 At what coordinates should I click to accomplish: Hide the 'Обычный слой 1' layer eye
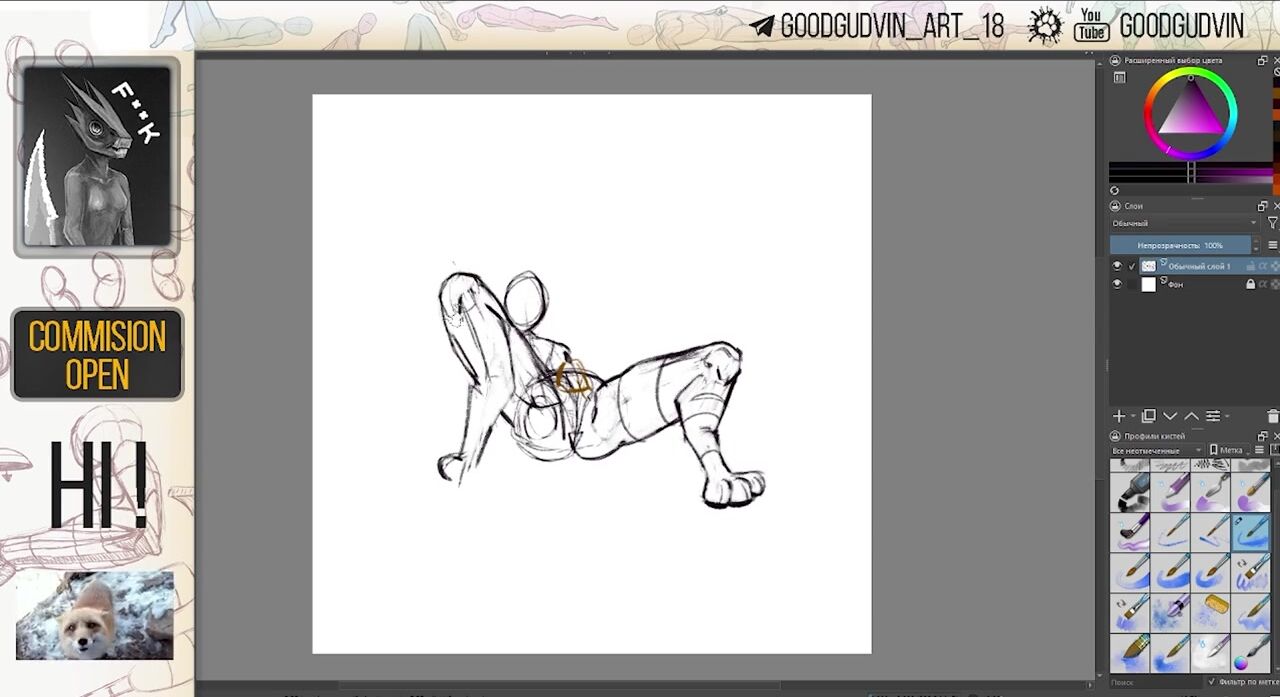tap(1117, 266)
